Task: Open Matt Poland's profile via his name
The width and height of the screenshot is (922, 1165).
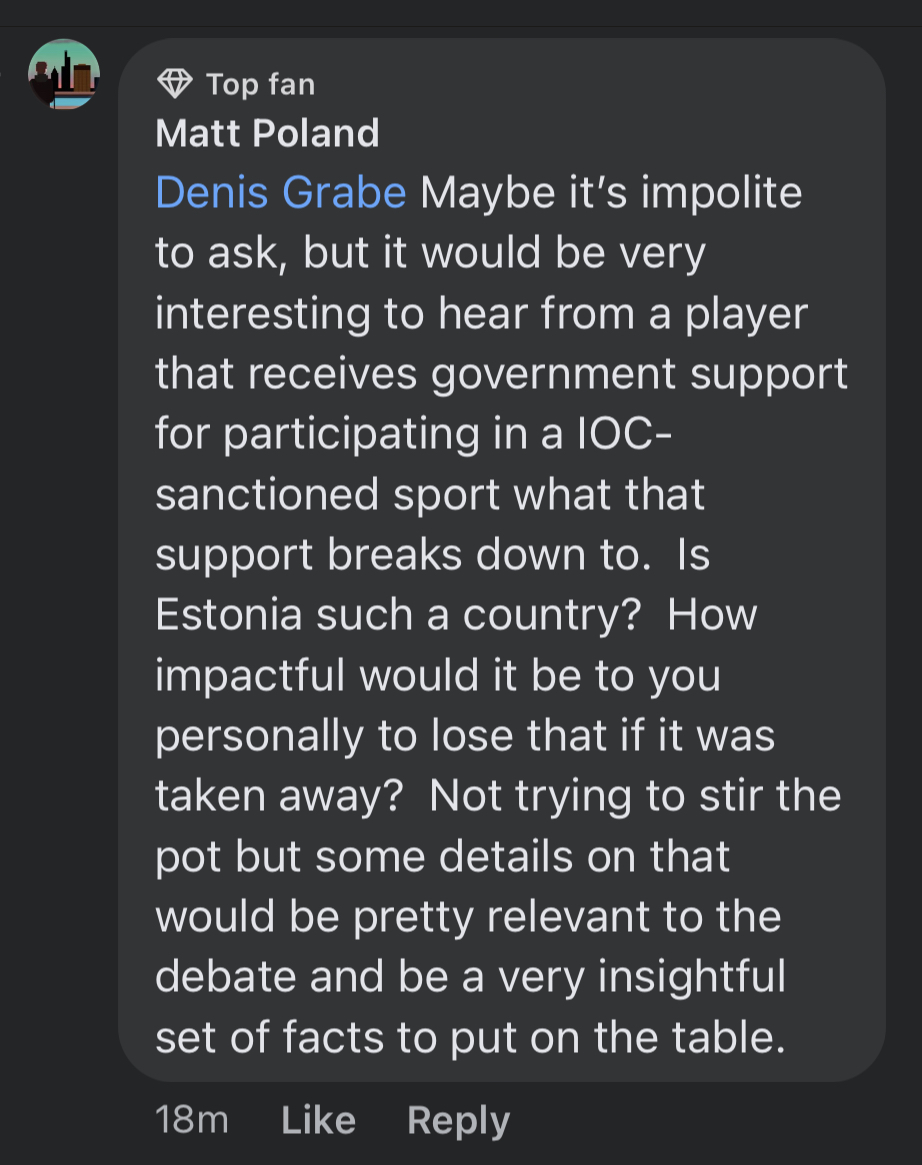Action: pyautogui.click(x=267, y=133)
